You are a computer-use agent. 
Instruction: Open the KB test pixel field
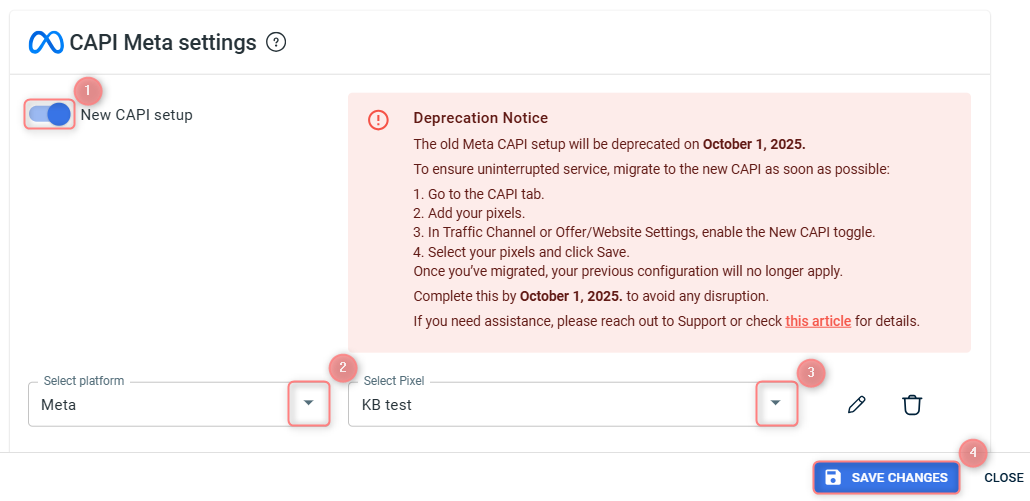click(573, 404)
